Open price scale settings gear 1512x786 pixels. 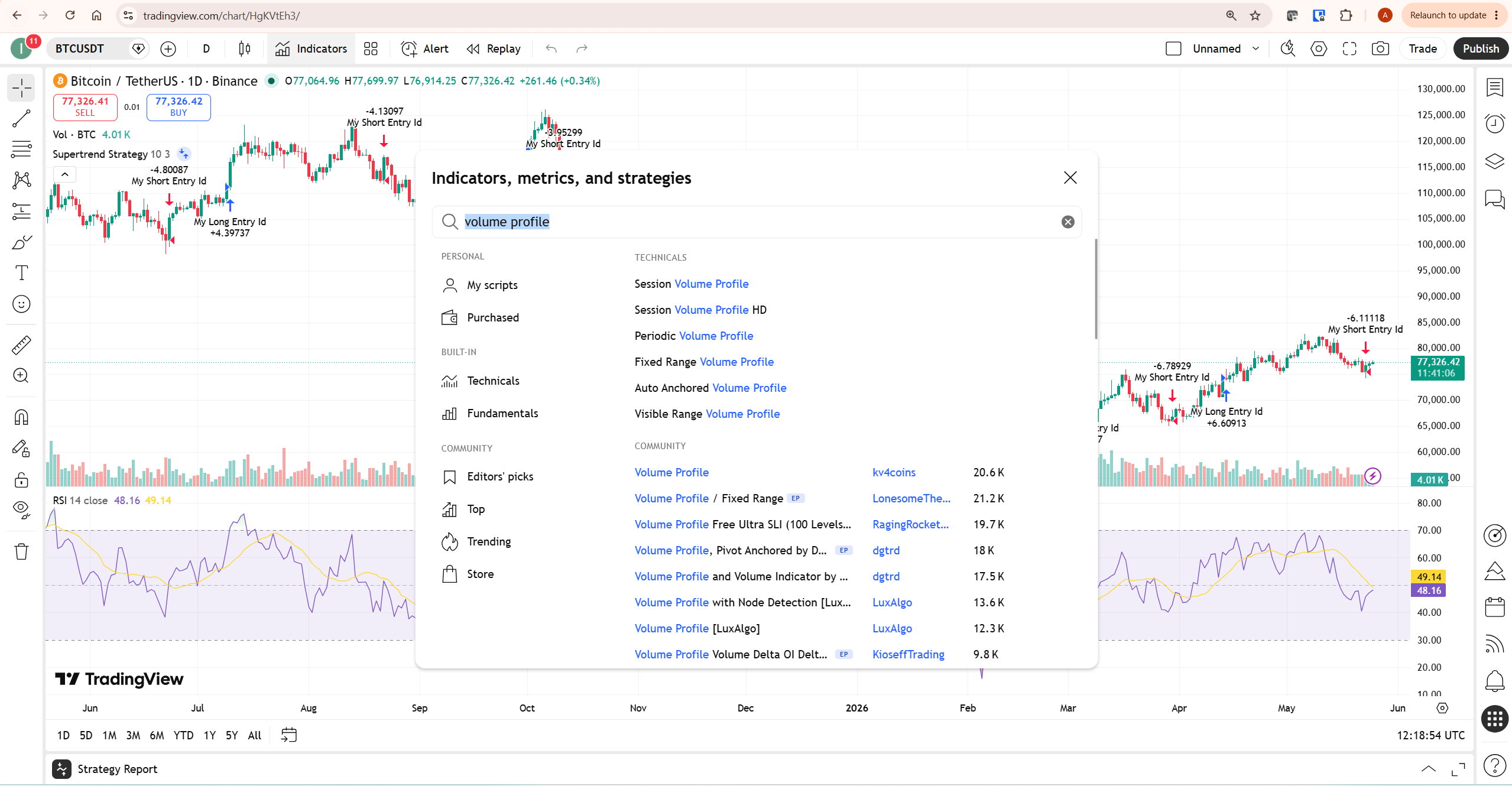click(x=1442, y=708)
